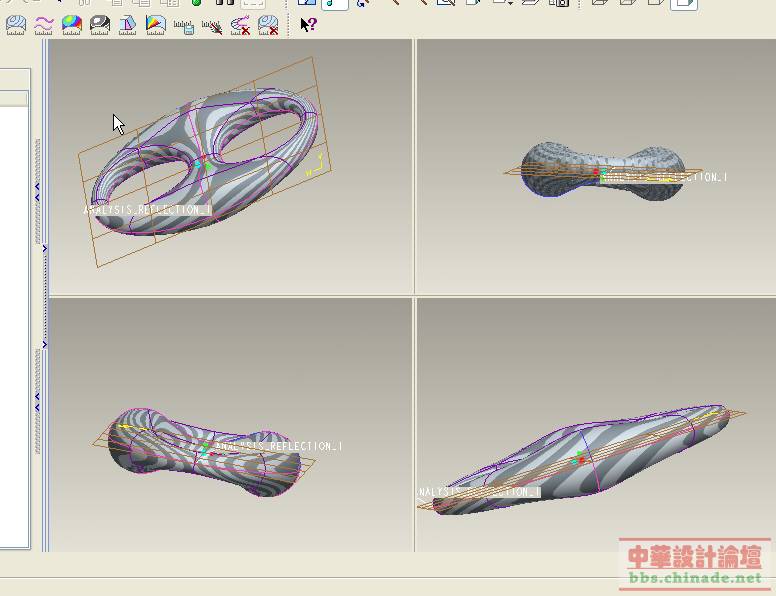Viewport: 776px width, 596px height.
Task: Click the yellow coordinate marker in top-left view
Action: 316,165
